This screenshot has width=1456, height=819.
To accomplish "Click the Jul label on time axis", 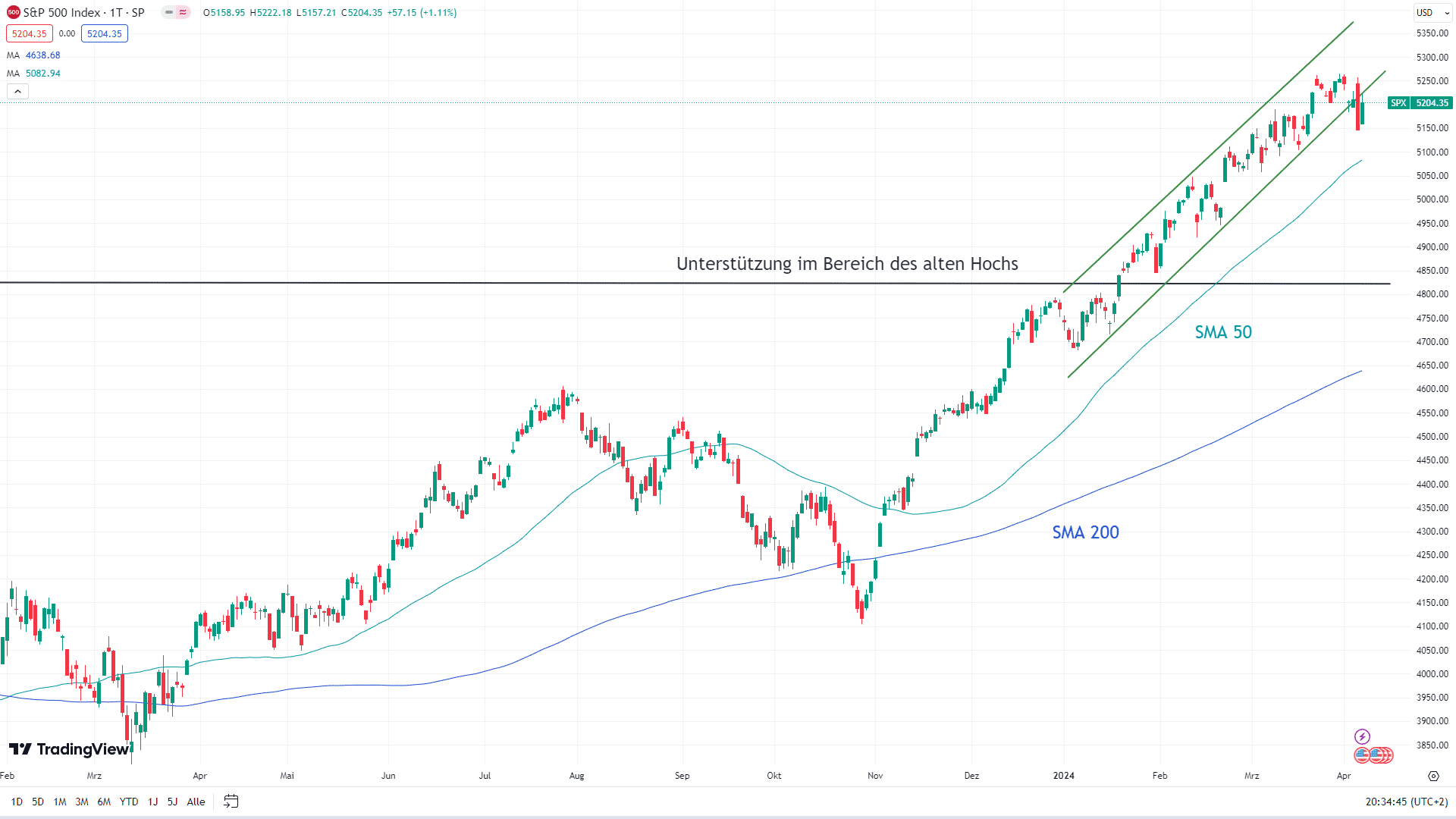I will [485, 776].
